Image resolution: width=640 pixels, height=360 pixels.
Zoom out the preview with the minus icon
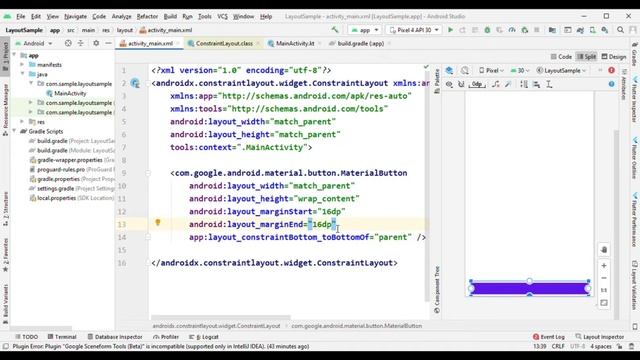coord(604,278)
